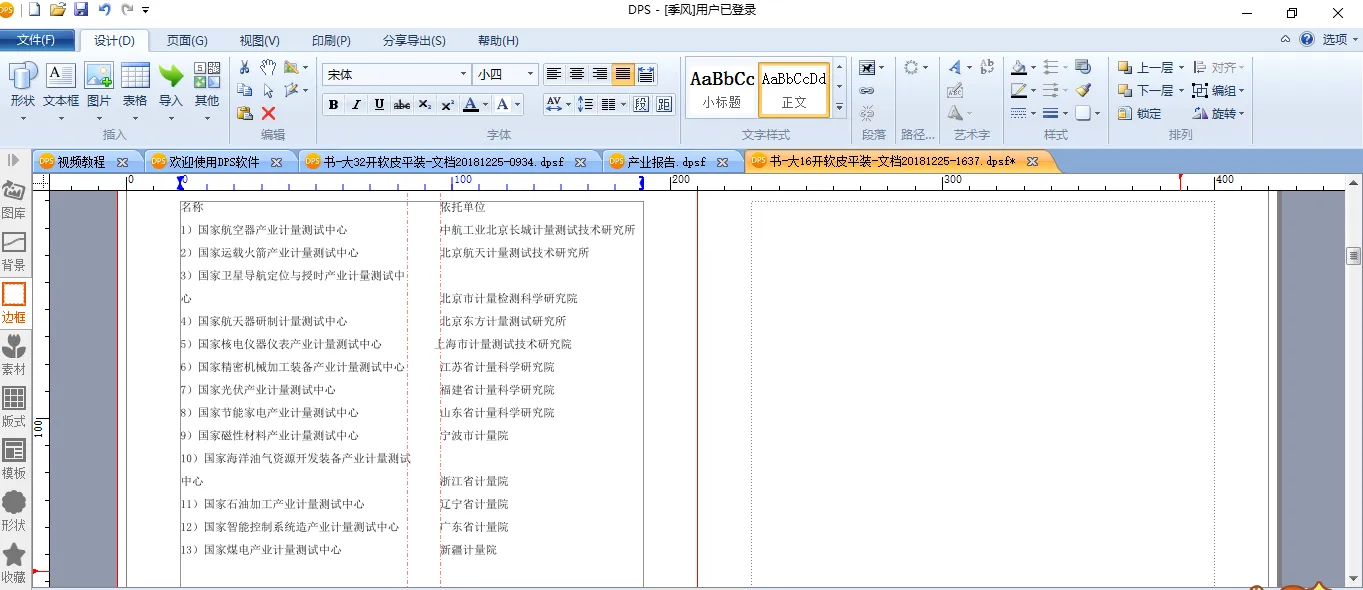Click the vertical scrollbar thumb
Viewport: 1363px width, 590px height.
pos(1354,256)
